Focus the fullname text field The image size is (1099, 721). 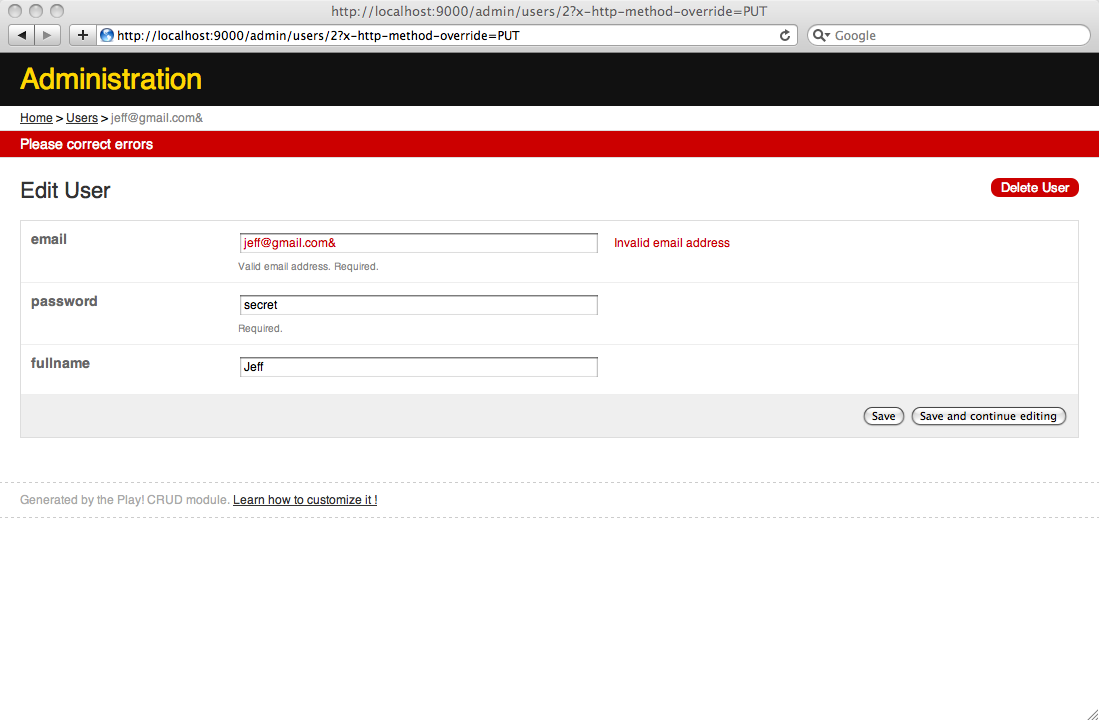pos(418,367)
